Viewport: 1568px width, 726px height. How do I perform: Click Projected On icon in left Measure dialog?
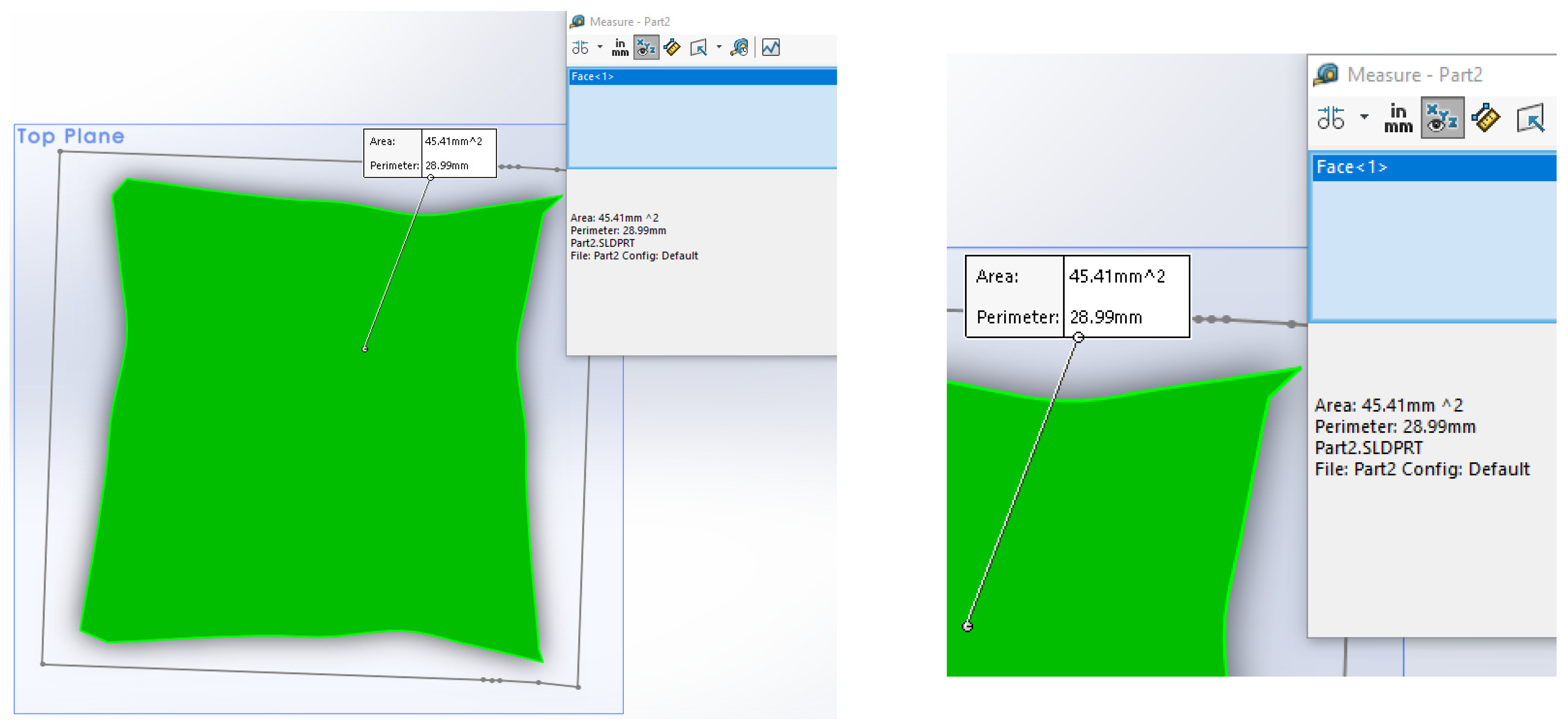pyautogui.click(x=699, y=47)
